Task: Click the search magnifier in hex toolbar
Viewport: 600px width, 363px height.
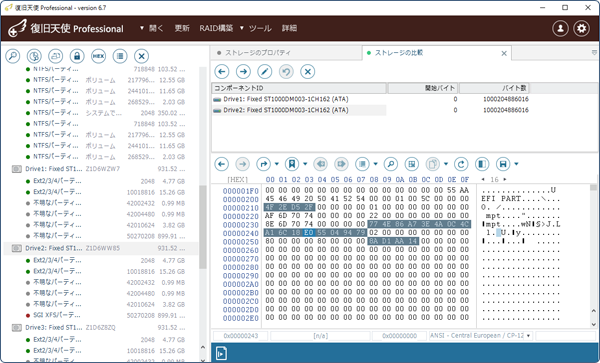Action: 391,164
